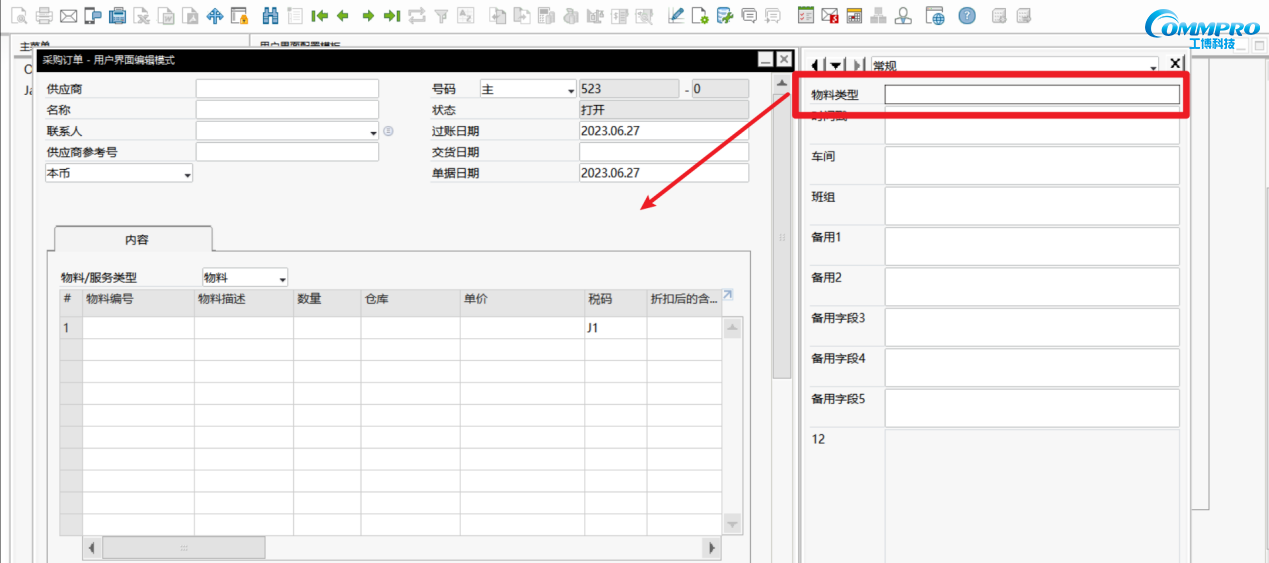Click the speech bubble messages icon
The height and width of the screenshot is (563, 1269).
[x=749, y=16]
